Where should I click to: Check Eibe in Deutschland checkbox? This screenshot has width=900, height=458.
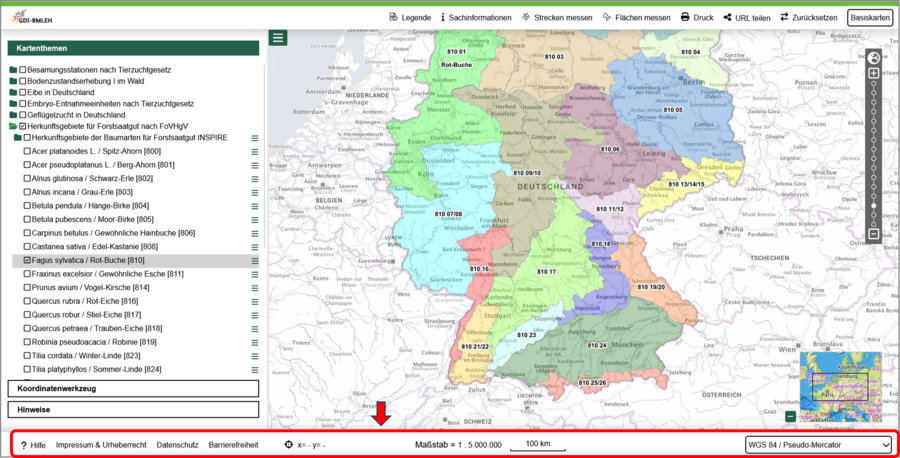coord(23,92)
